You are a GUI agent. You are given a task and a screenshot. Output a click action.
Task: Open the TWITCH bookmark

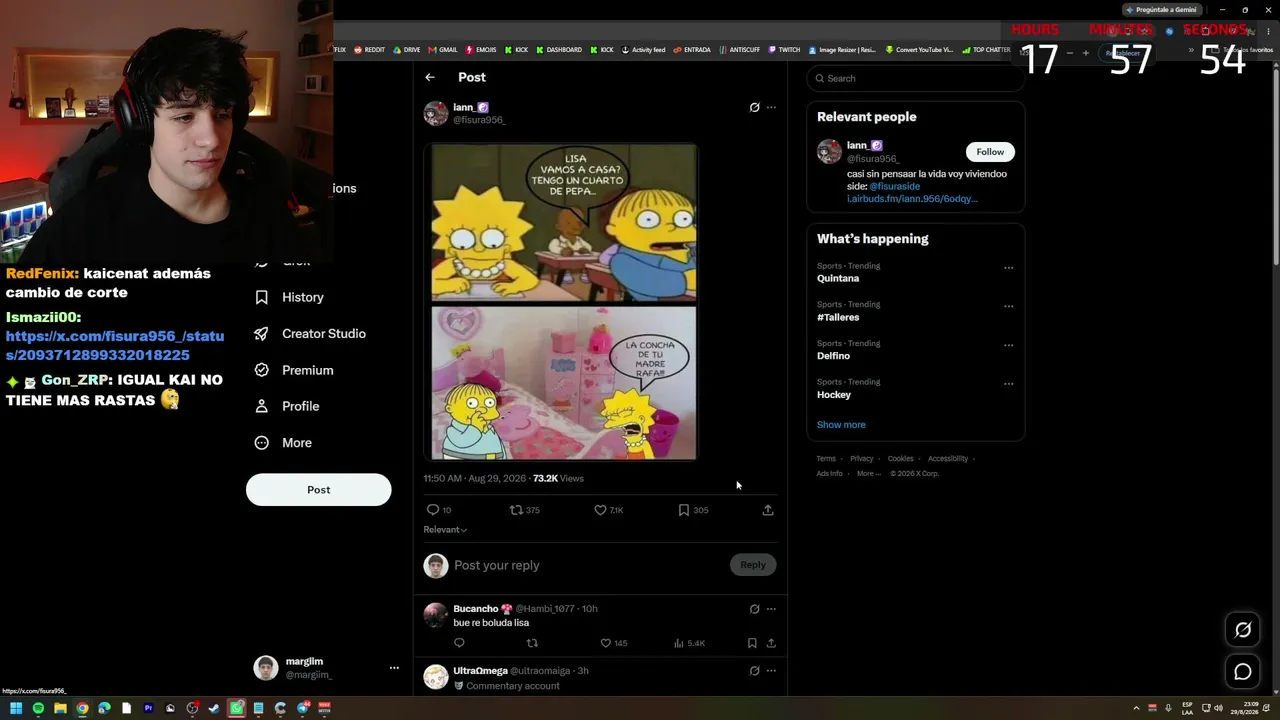click(784, 50)
